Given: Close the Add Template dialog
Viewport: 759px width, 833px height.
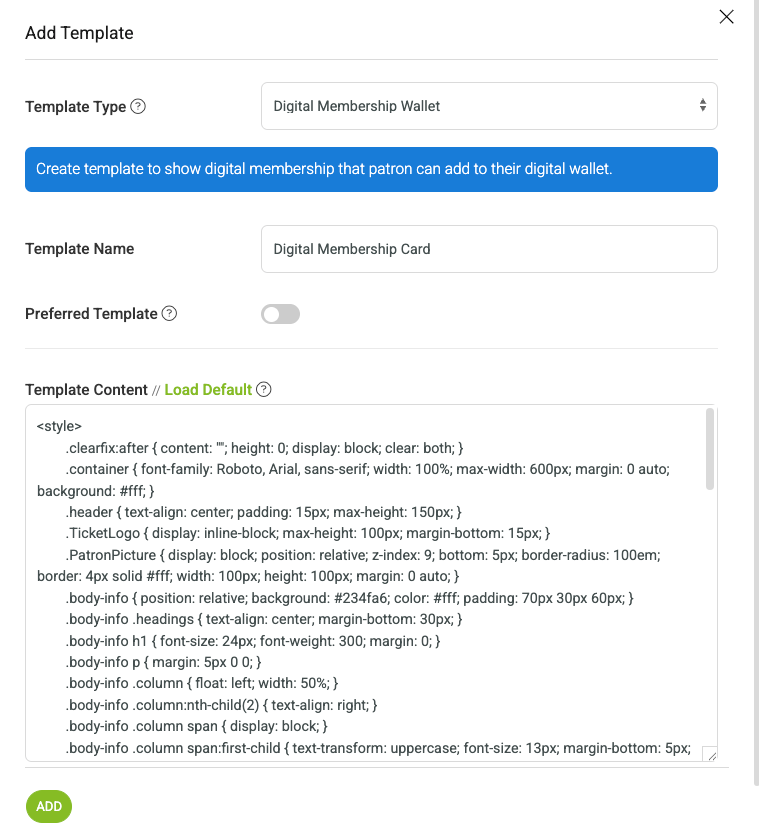Looking at the screenshot, I should click(x=726, y=16).
